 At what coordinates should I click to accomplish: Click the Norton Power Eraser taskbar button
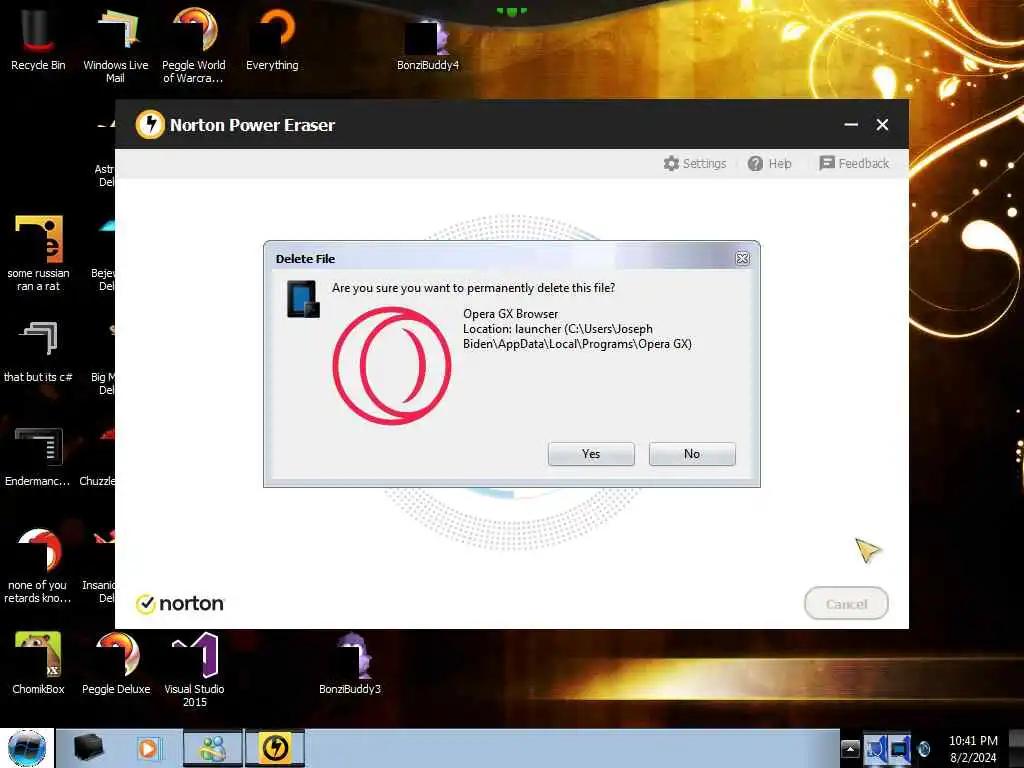point(275,748)
